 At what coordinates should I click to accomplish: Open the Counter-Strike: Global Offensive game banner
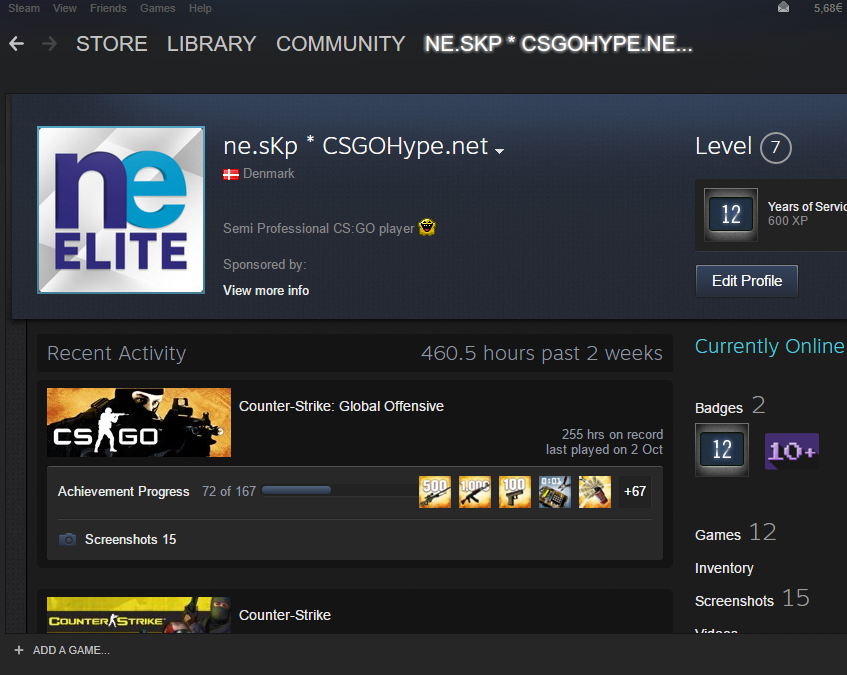[x=139, y=422]
